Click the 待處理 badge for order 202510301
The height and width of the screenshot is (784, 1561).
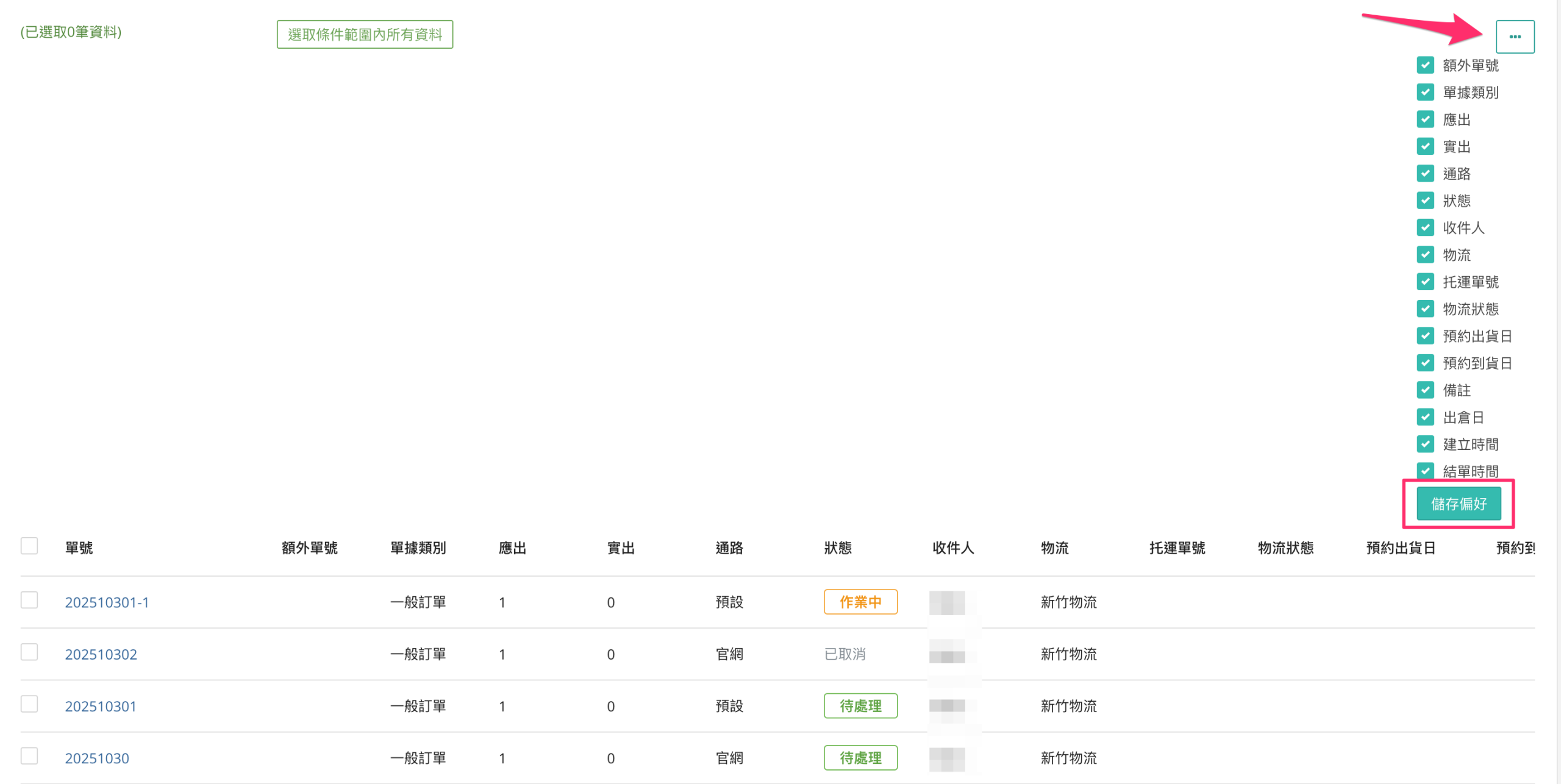[x=860, y=706]
